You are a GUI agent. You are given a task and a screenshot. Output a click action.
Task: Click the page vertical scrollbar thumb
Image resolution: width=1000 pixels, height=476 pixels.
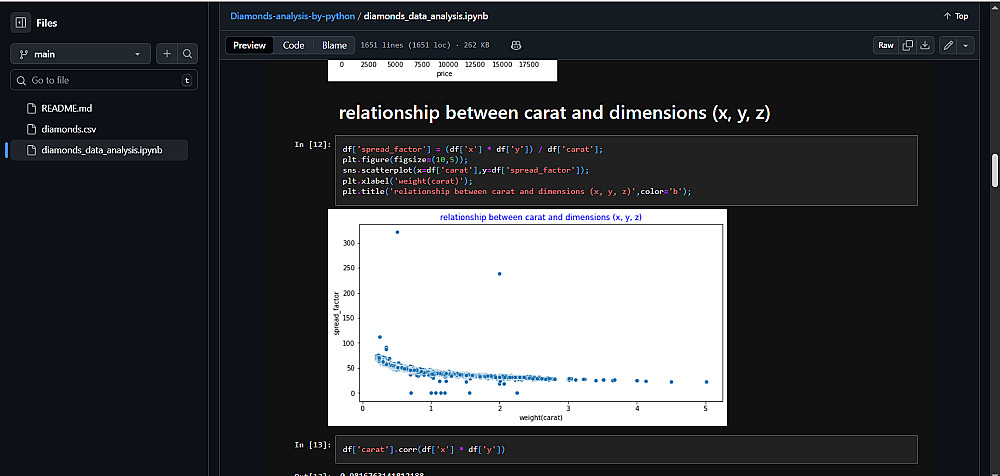pyautogui.click(x=994, y=170)
